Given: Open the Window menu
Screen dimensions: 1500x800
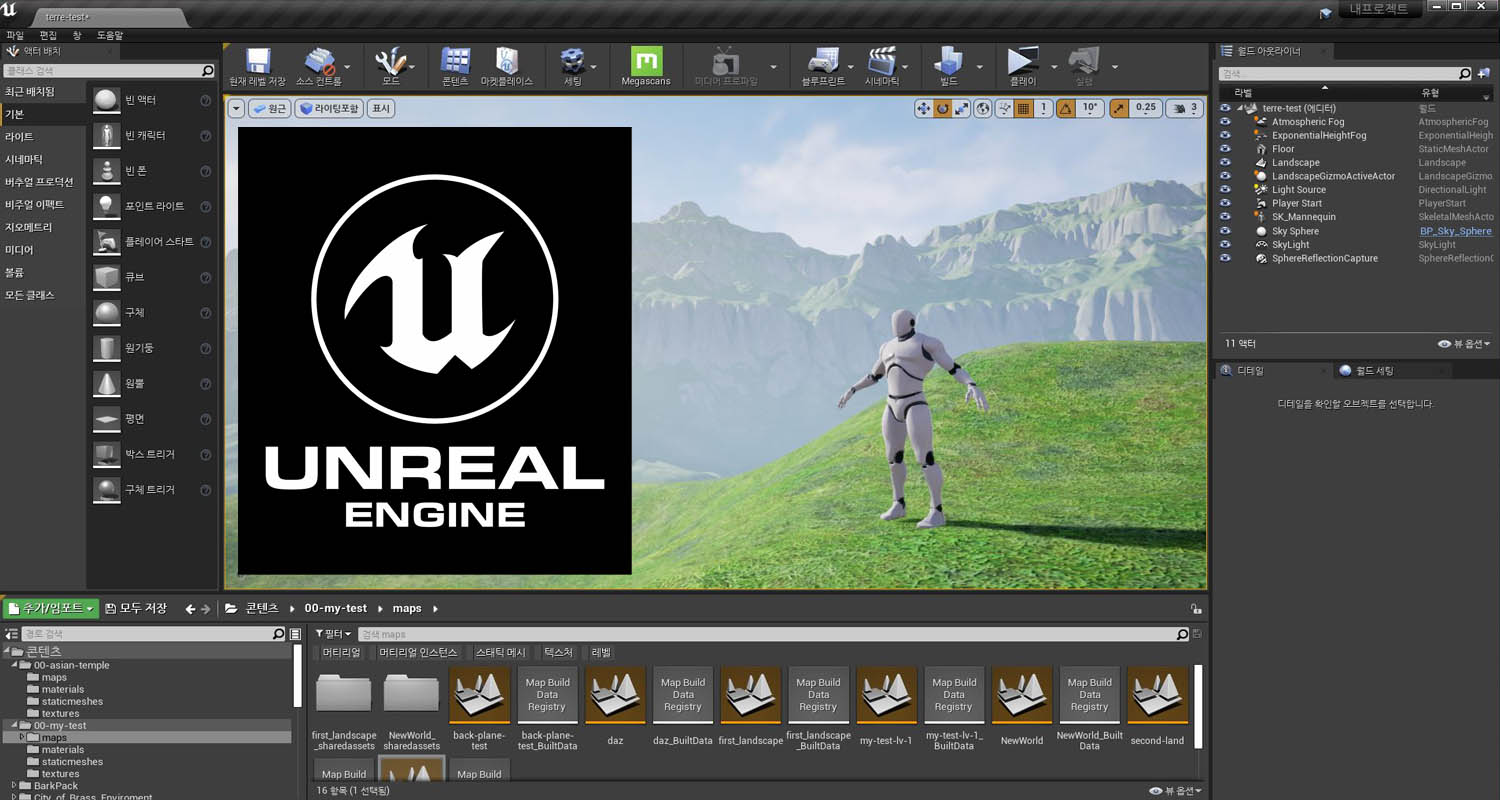Looking at the screenshot, I should click(x=77, y=35).
